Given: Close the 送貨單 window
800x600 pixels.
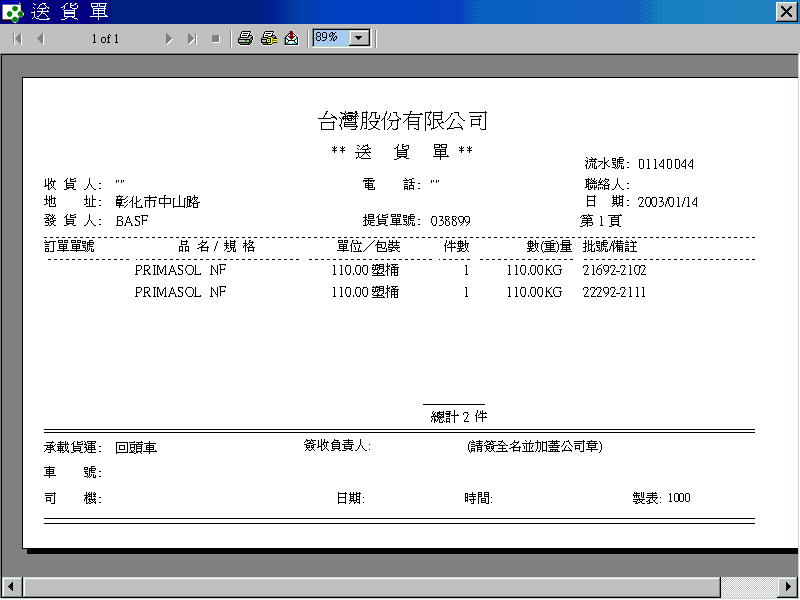Looking at the screenshot, I should coord(786,11).
